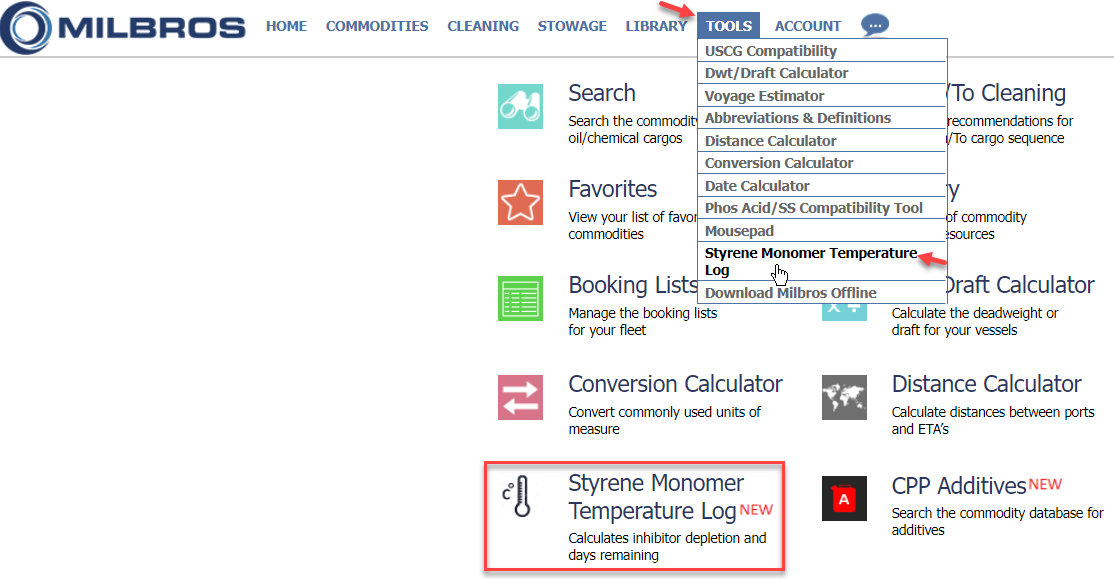Go to the HOME menu
The image size is (1114, 579).
tap(286, 26)
